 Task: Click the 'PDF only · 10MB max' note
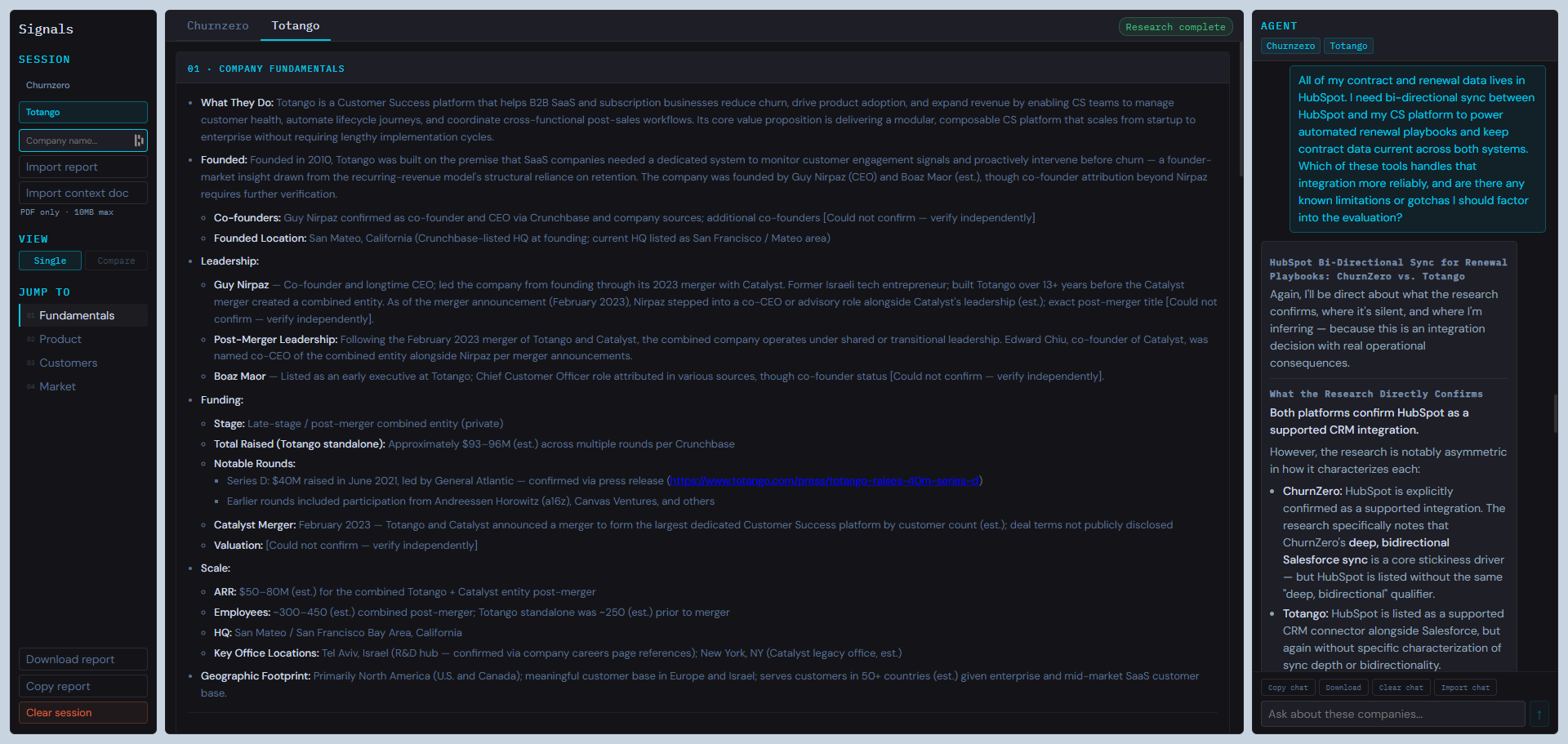point(67,212)
